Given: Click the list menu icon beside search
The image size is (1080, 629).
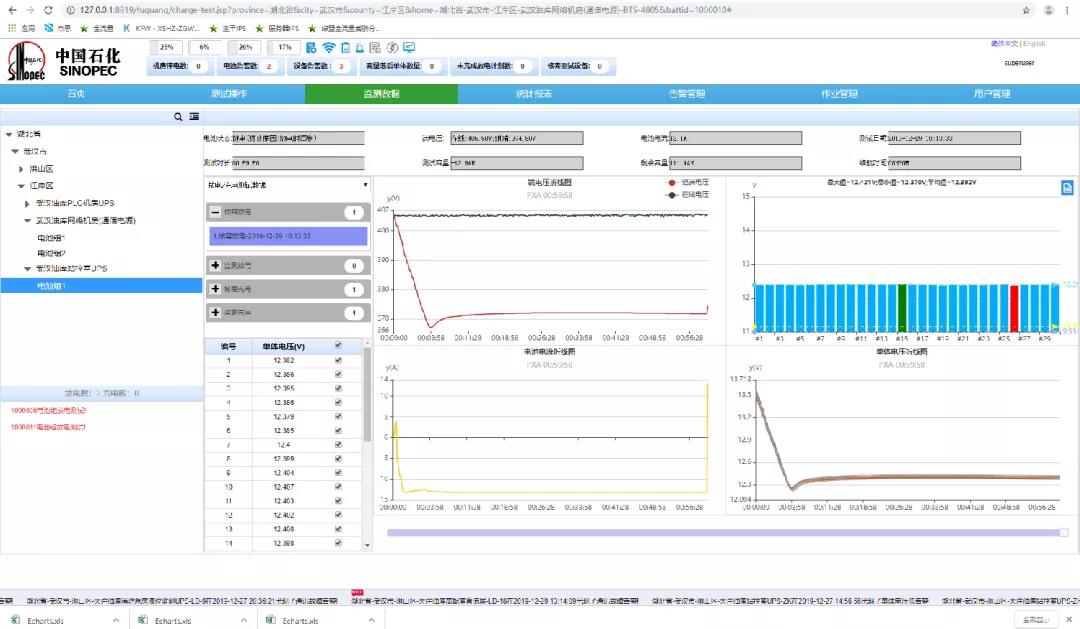Looking at the screenshot, I should point(194,117).
